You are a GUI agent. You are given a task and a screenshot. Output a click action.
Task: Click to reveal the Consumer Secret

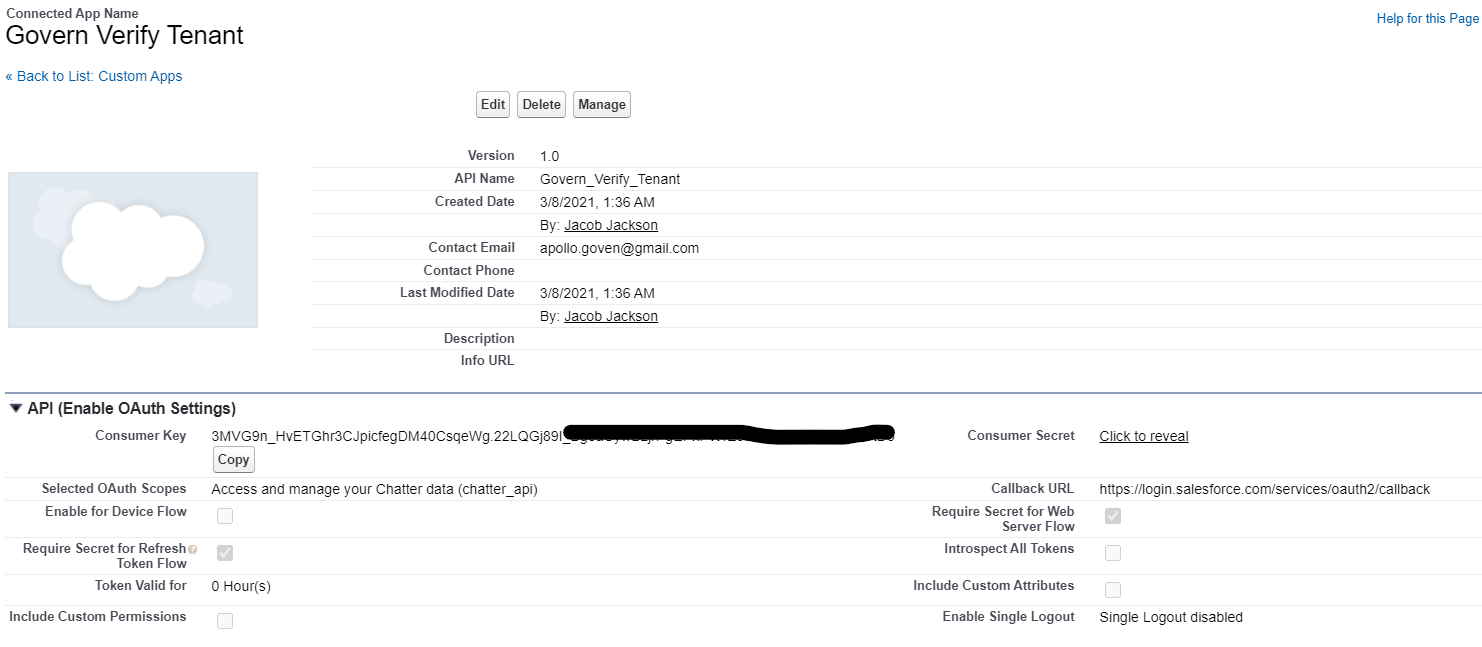point(1144,436)
